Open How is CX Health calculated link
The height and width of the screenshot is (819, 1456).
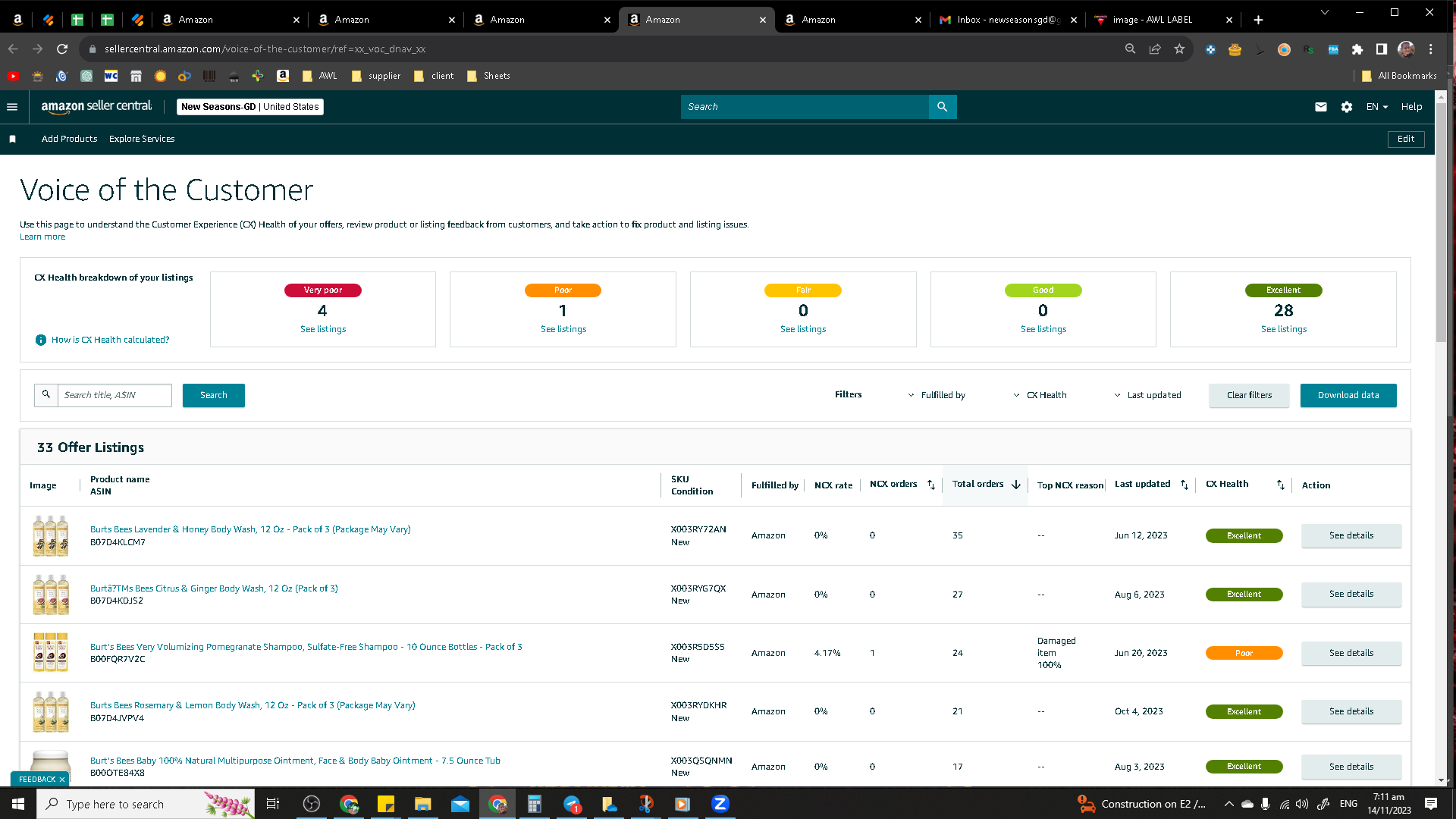point(111,340)
